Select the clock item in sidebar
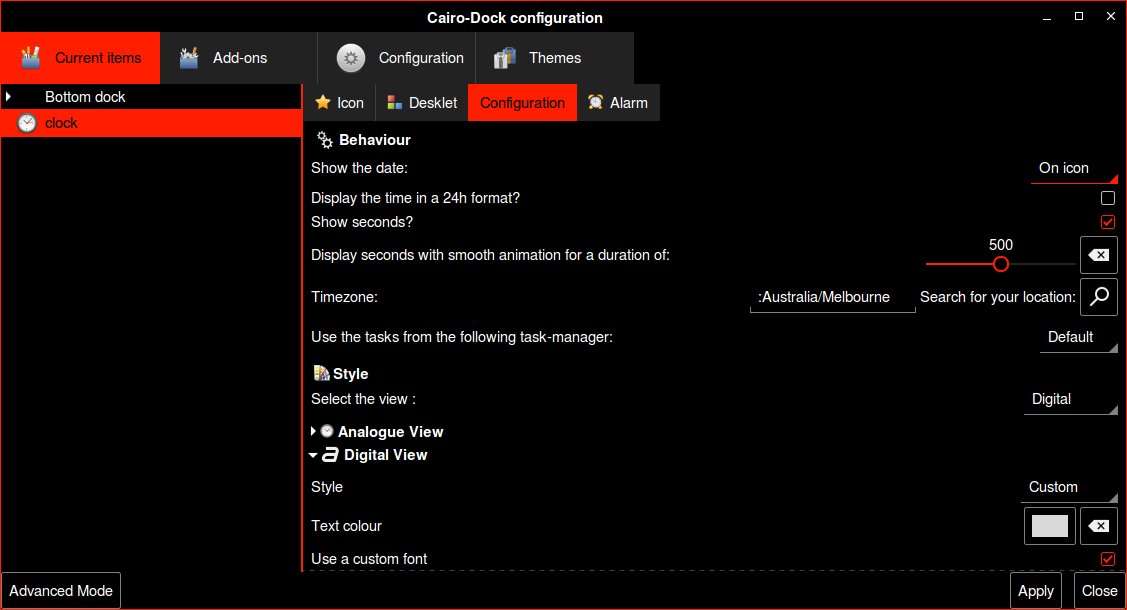Viewport: 1127px width, 610px height. point(150,123)
